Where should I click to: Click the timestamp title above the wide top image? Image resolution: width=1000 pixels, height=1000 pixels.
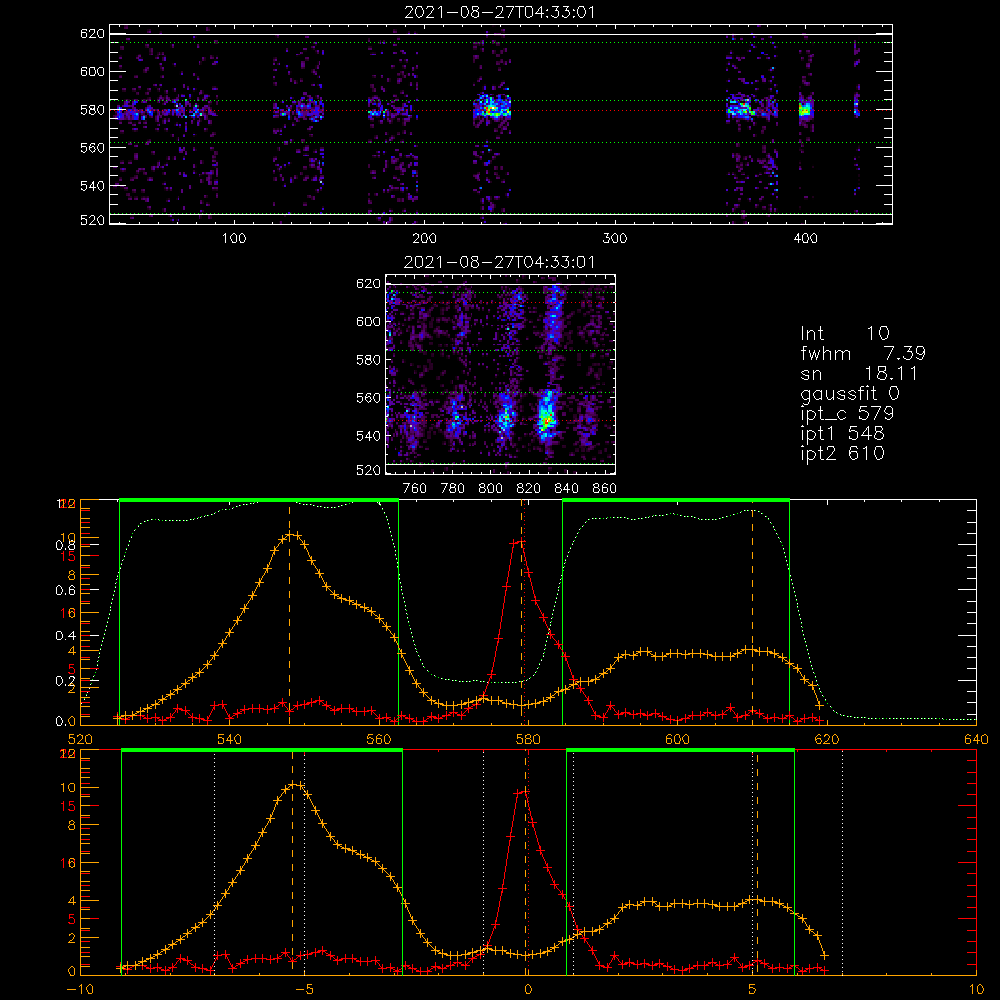[500, 12]
